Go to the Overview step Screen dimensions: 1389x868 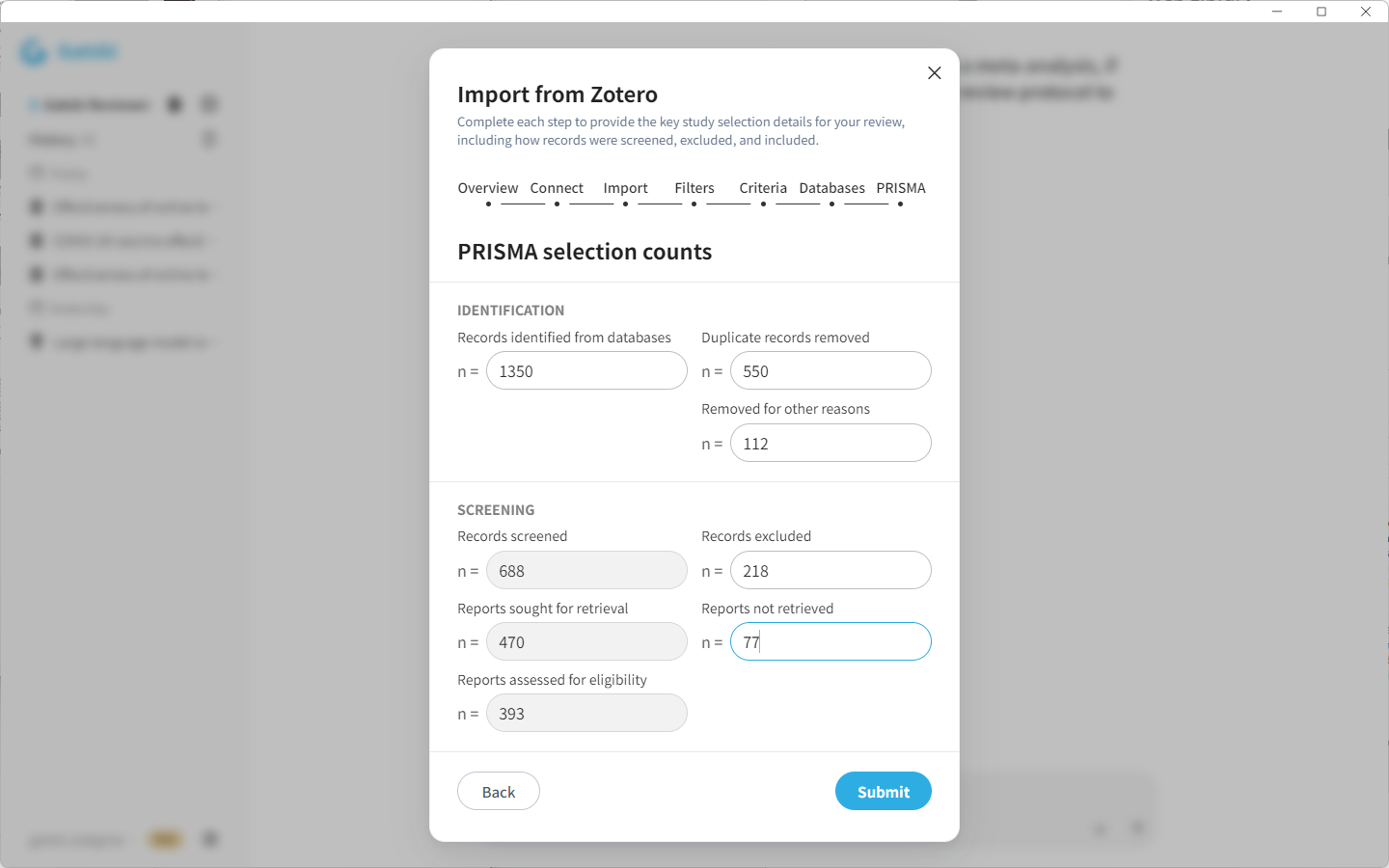488,188
